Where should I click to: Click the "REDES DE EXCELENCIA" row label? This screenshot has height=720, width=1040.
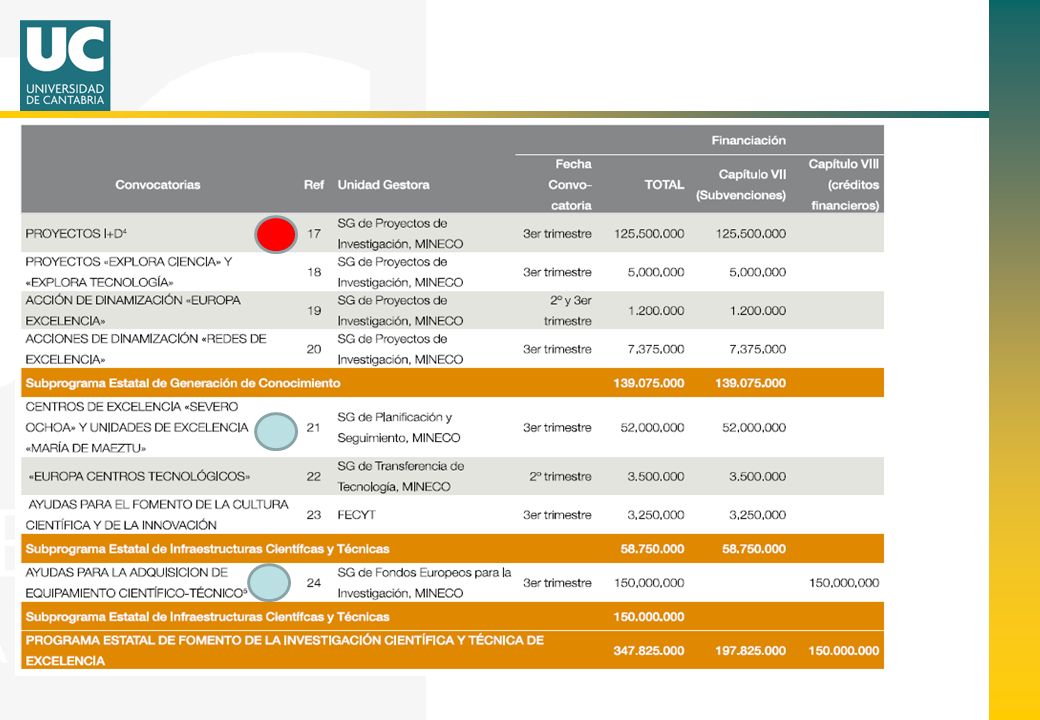[146, 349]
